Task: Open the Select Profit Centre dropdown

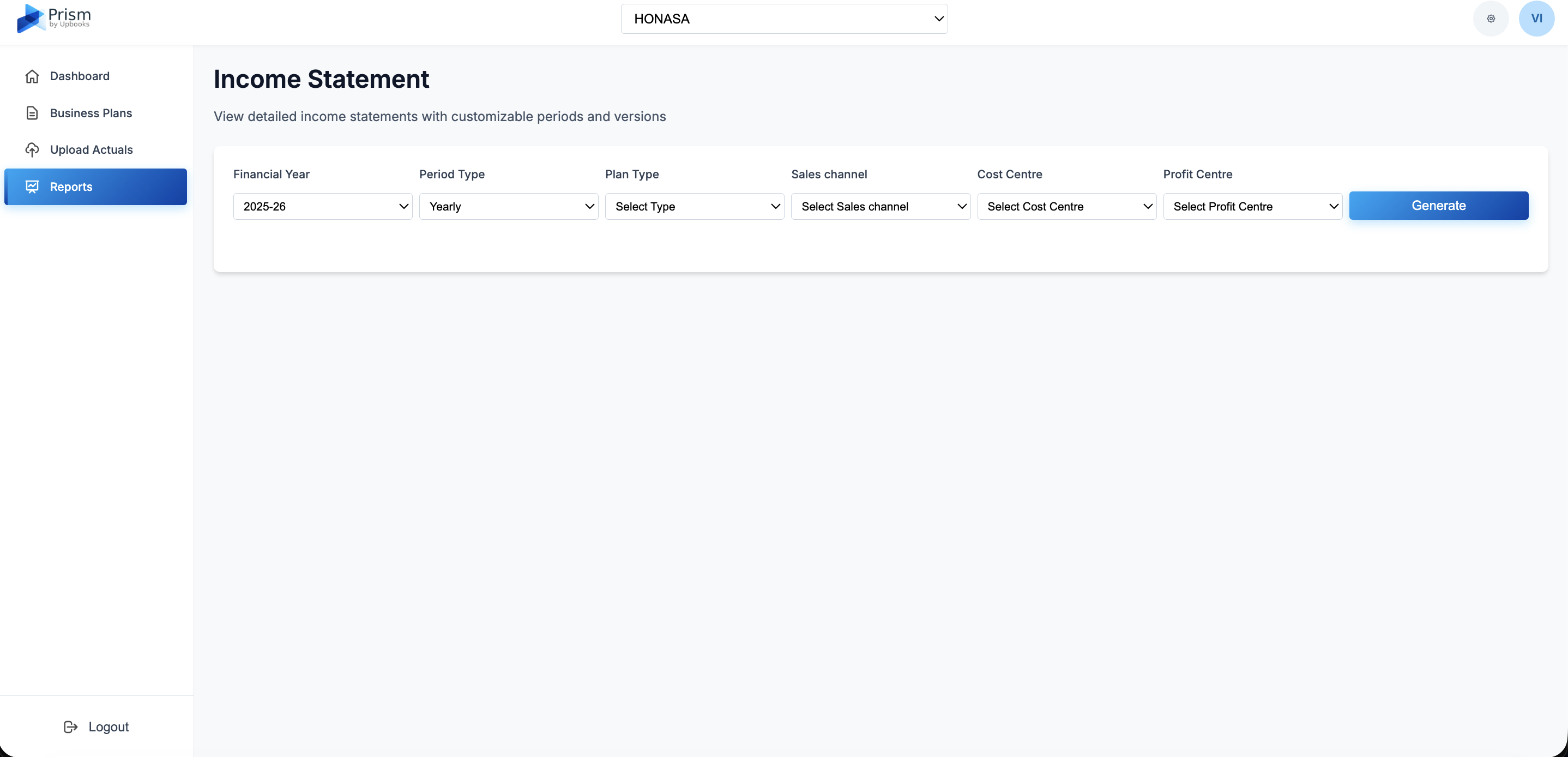Action: click(1252, 207)
